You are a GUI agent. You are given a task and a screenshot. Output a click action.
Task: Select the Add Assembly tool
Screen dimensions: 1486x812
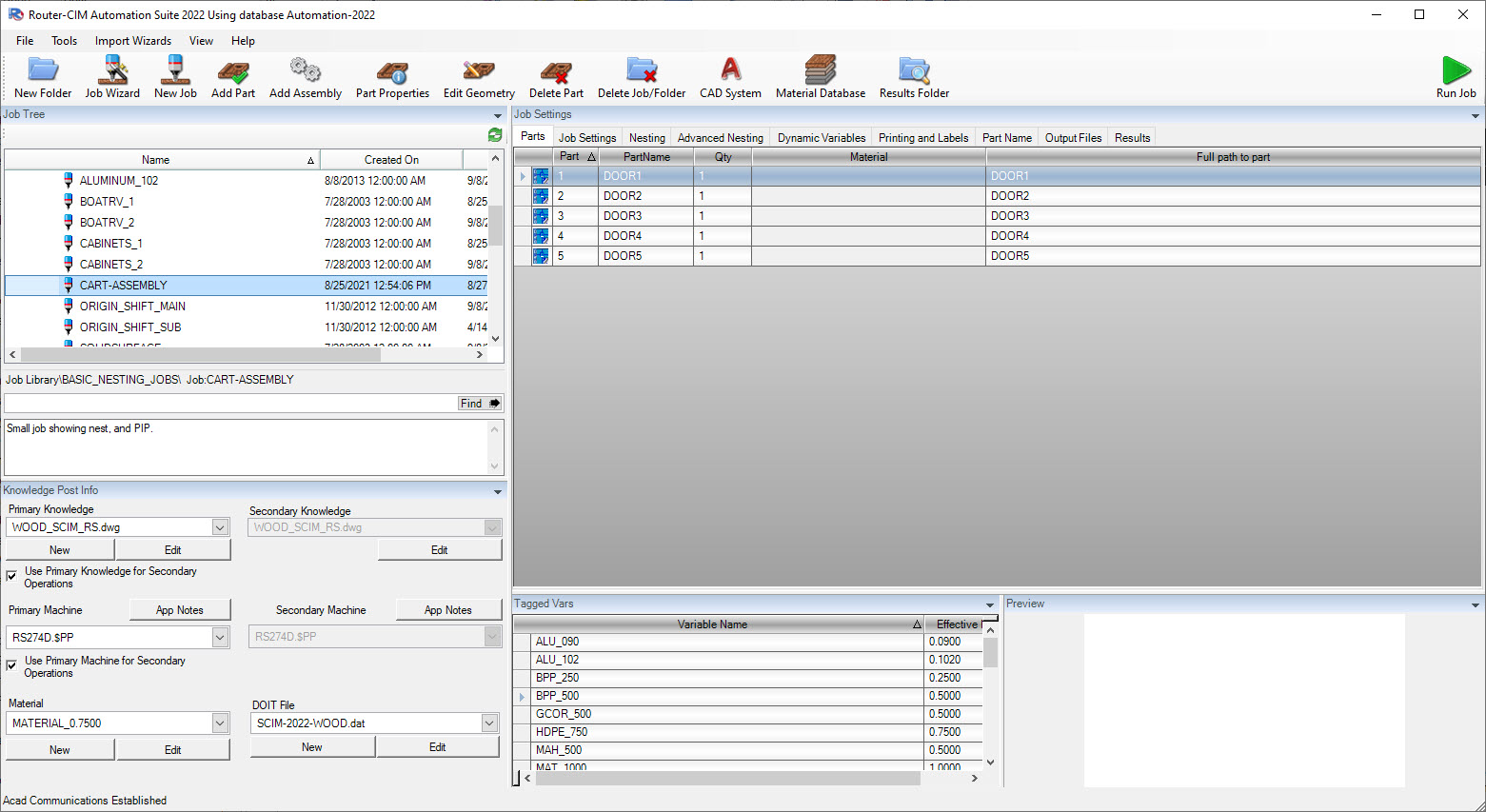point(305,76)
